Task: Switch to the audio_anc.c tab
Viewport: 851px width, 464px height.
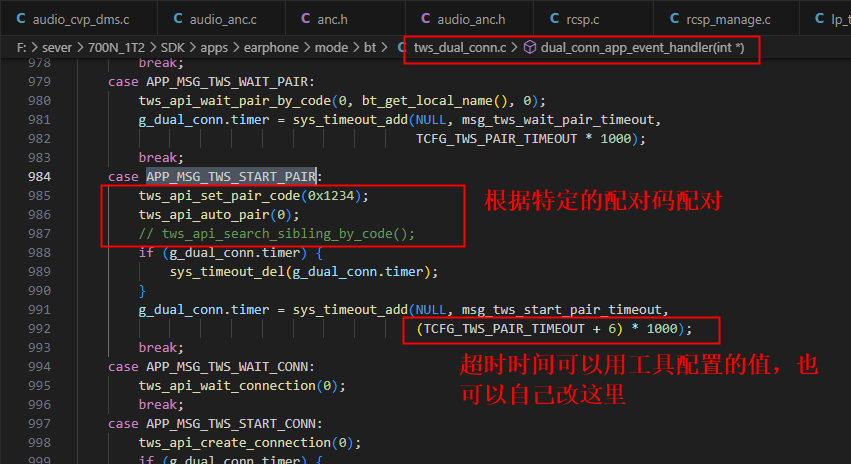Action: coord(221,19)
